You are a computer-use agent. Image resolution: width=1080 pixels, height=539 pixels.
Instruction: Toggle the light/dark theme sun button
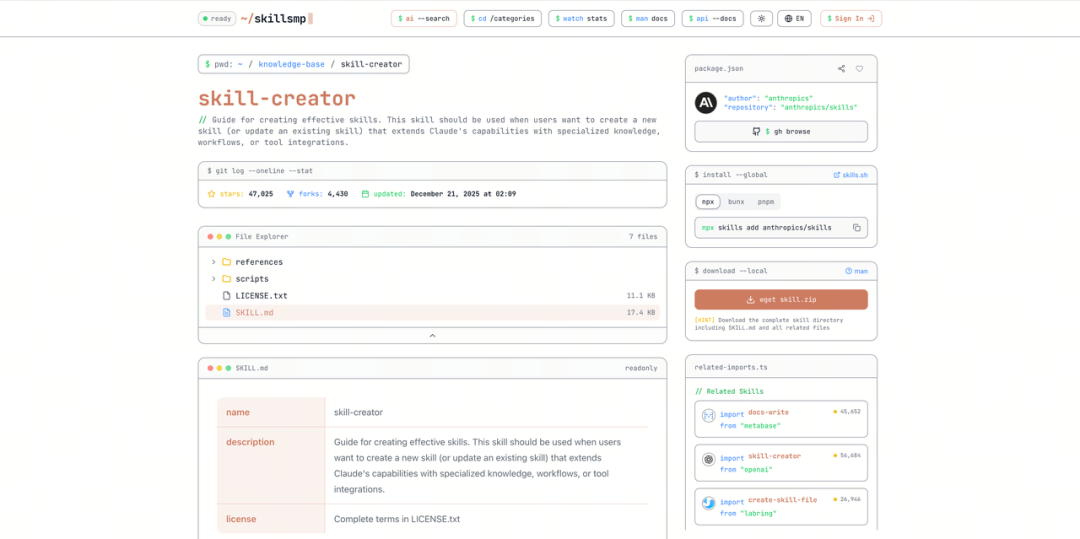coord(762,18)
